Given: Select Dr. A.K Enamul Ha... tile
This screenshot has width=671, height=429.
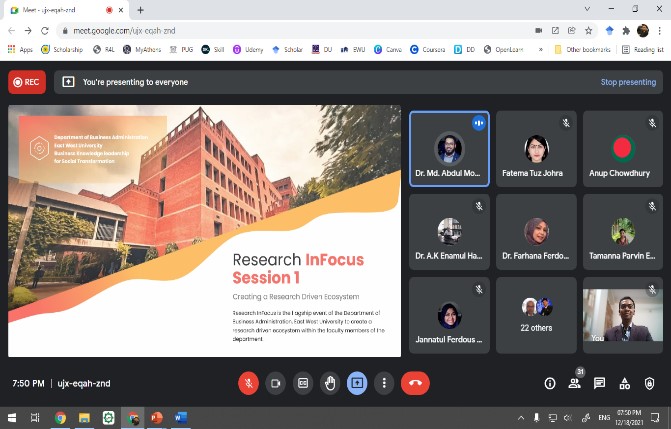Looking at the screenshot, I should point(449,232).
